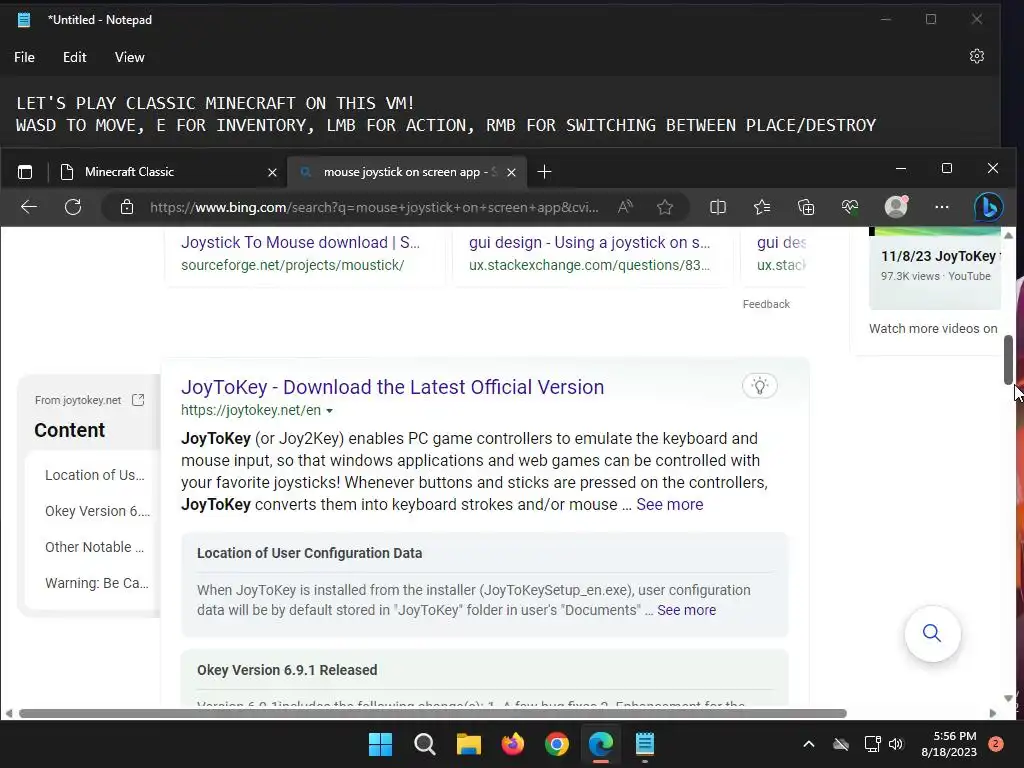Screen dimensions: 1024x768
Task: Launch Firefox from taskbar
Action: pyautogui.click(x=513, y=744)
